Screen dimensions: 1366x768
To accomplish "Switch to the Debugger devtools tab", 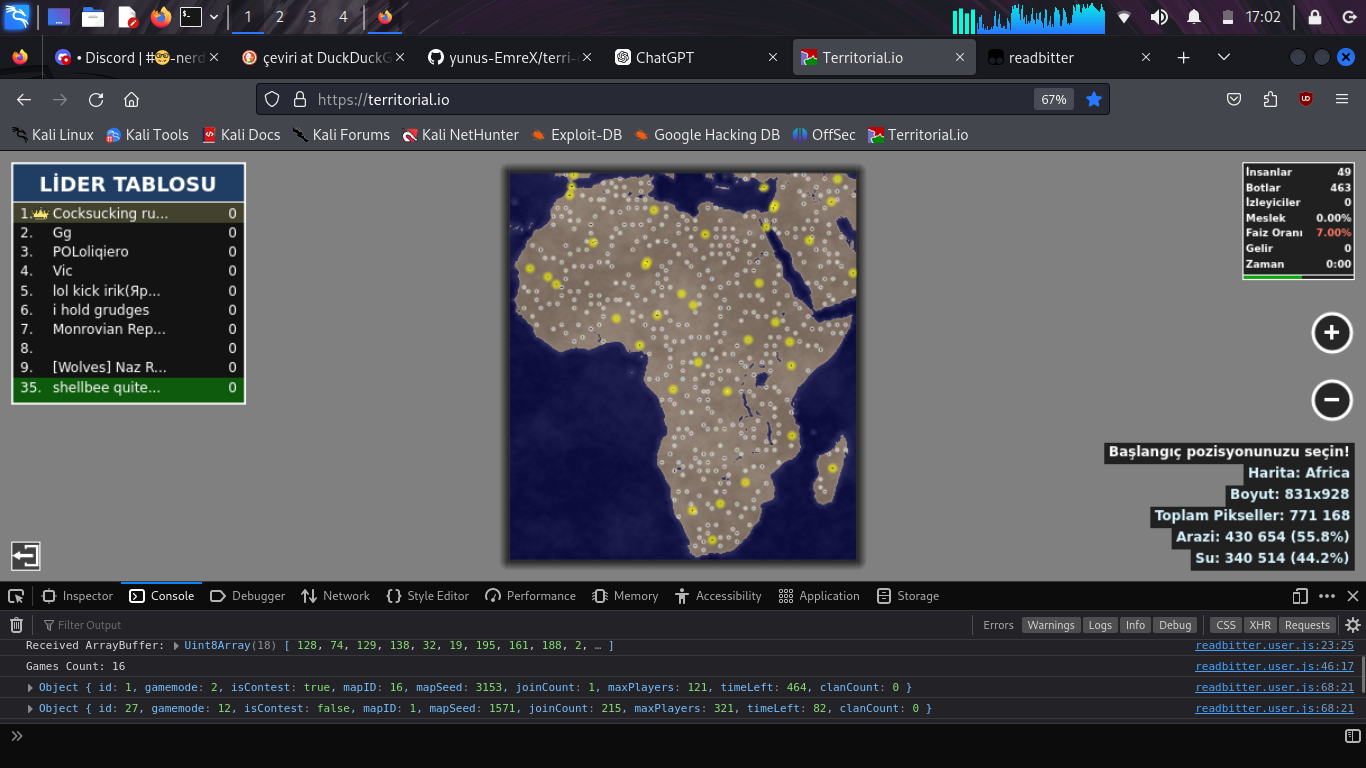I will pyautogui.click(x=248, y=596).
